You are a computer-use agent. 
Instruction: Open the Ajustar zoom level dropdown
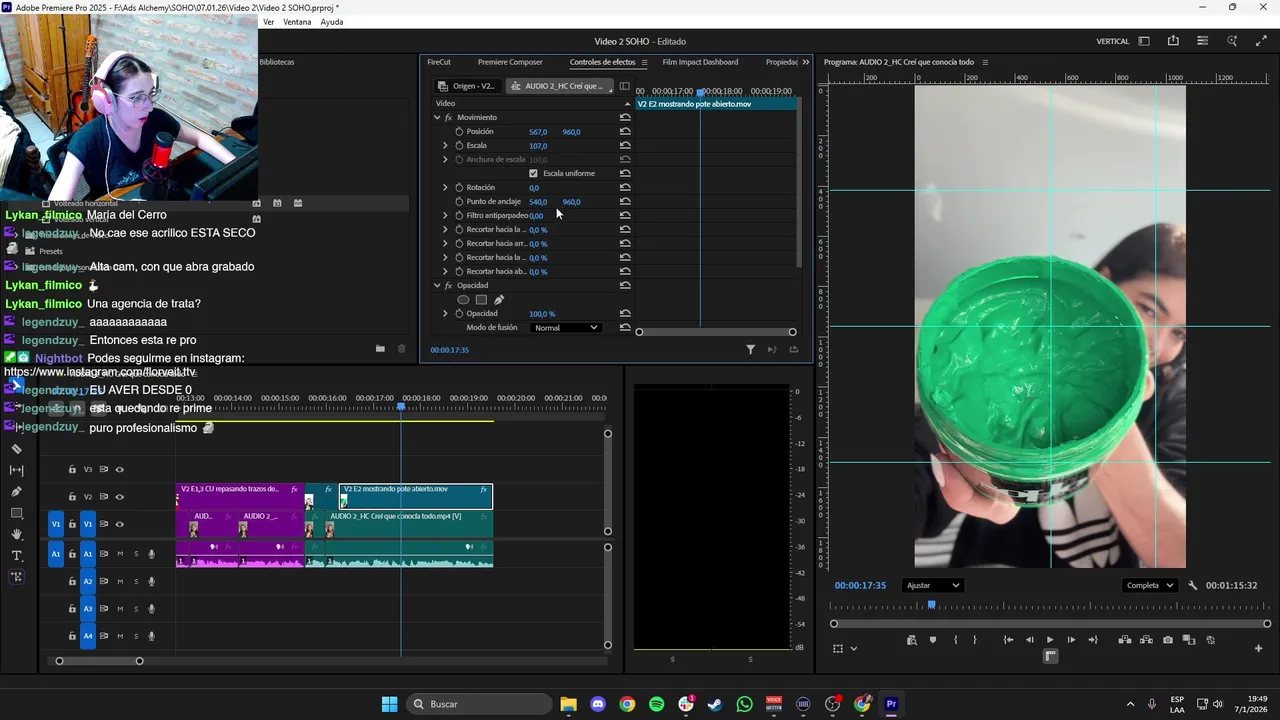pos(932,586)
